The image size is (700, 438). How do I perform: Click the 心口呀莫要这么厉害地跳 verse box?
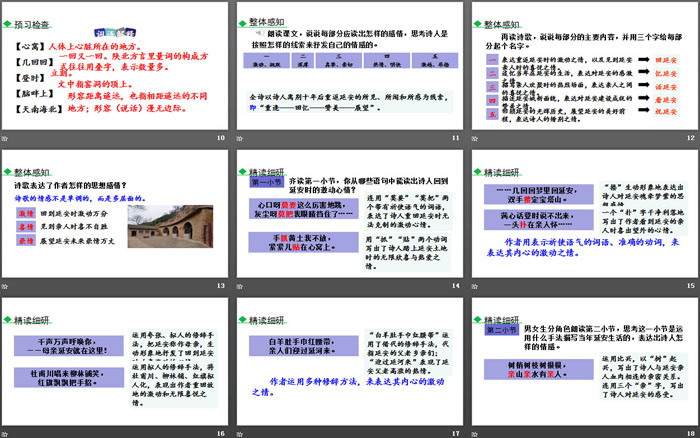pyautogui.click(x=303, y=209)
